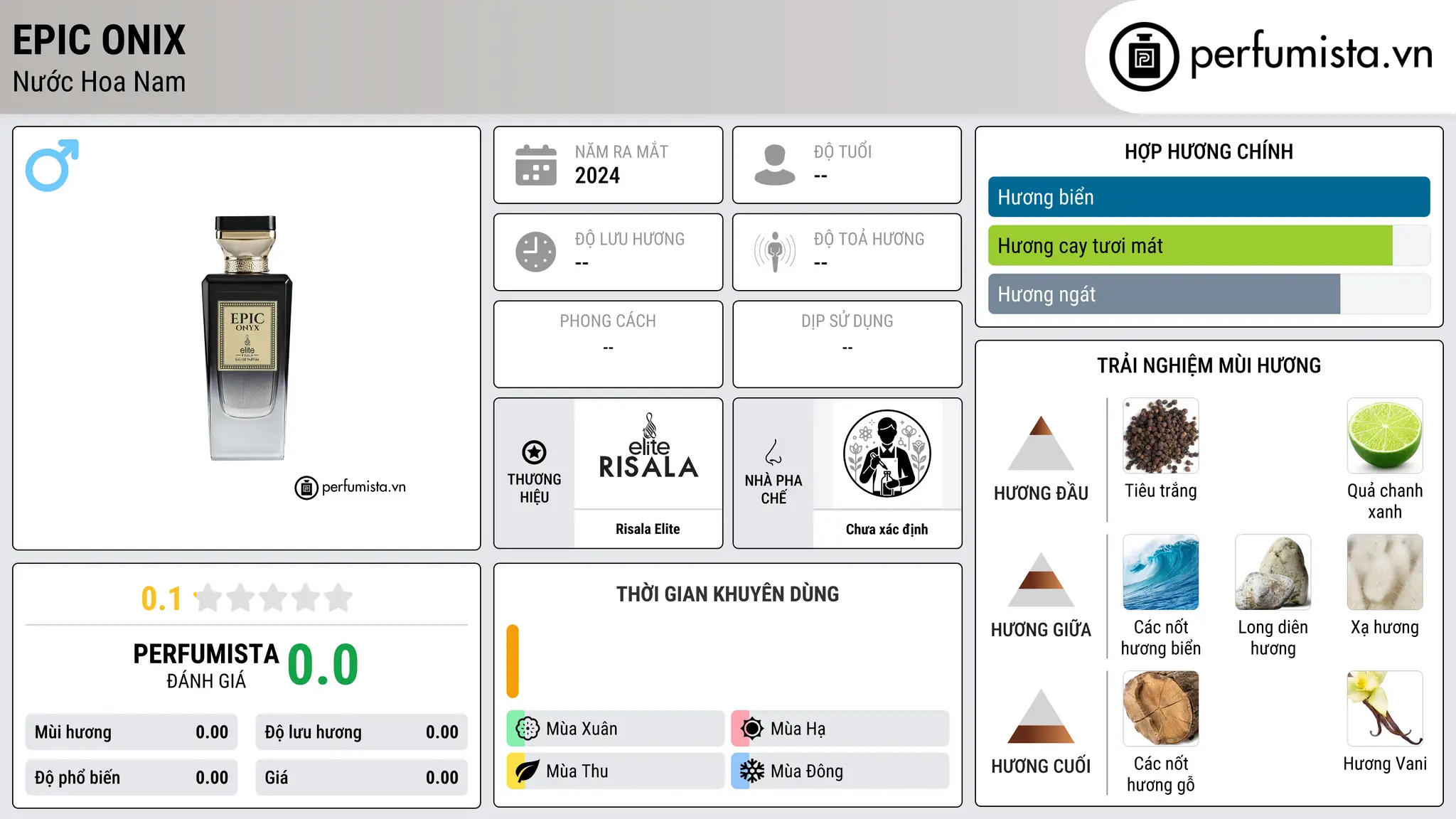
Task: Open the Quả chanh xanh lime image
Action: tap(1385, 436)
